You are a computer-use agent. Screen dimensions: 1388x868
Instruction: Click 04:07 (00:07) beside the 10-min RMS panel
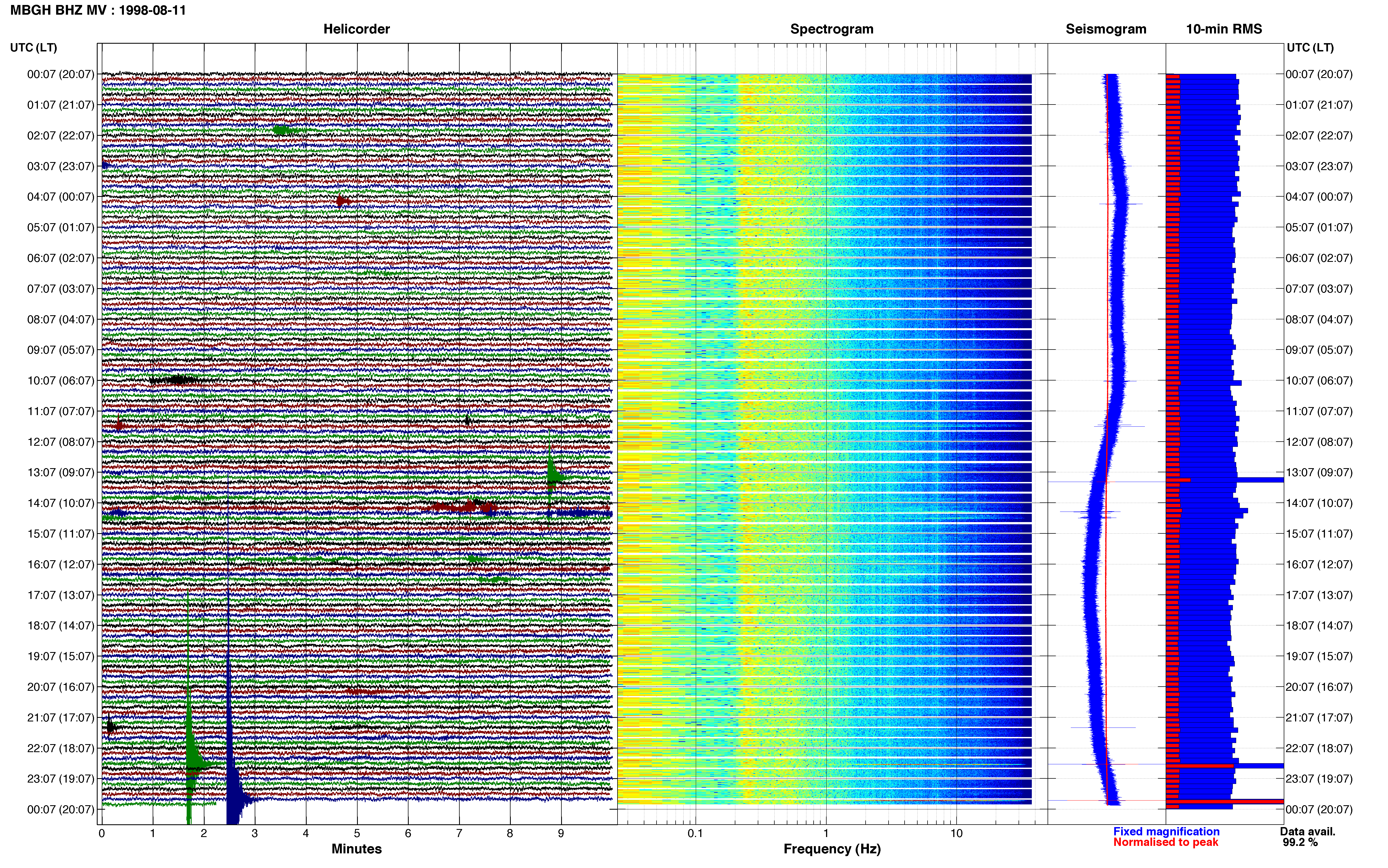(1319, 197)
